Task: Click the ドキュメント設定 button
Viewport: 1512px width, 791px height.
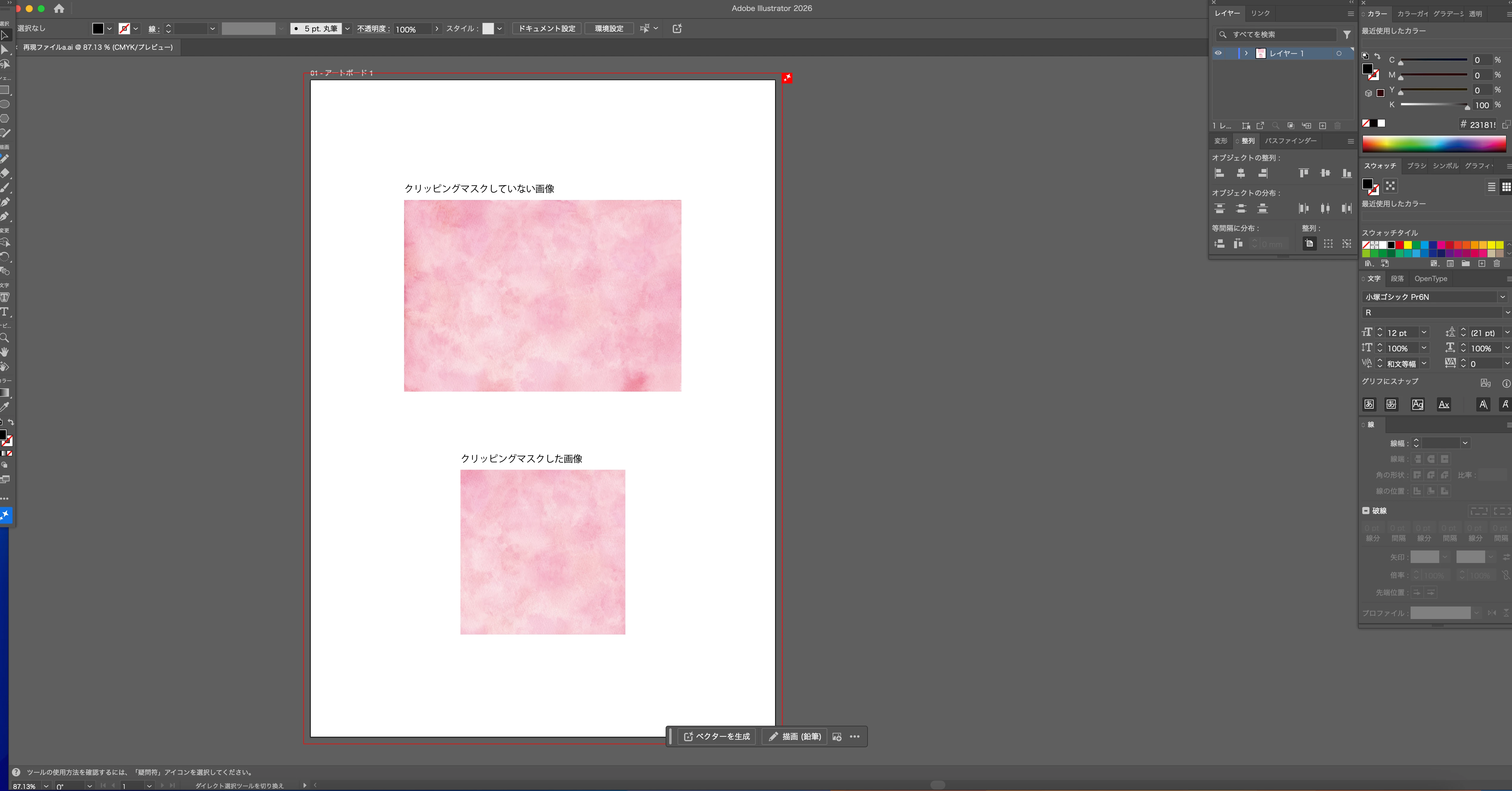Action: click(546, 29)
